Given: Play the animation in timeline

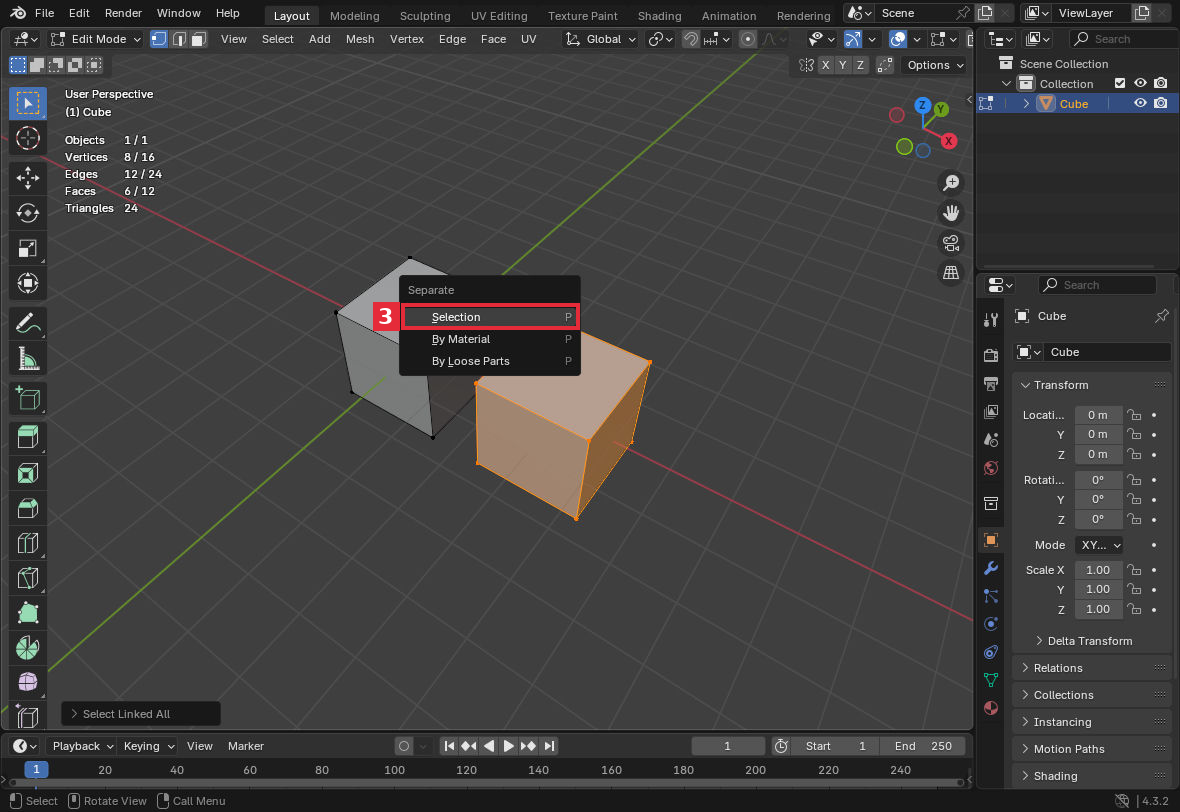Looking at the screenshot, I should coord(508,746).
